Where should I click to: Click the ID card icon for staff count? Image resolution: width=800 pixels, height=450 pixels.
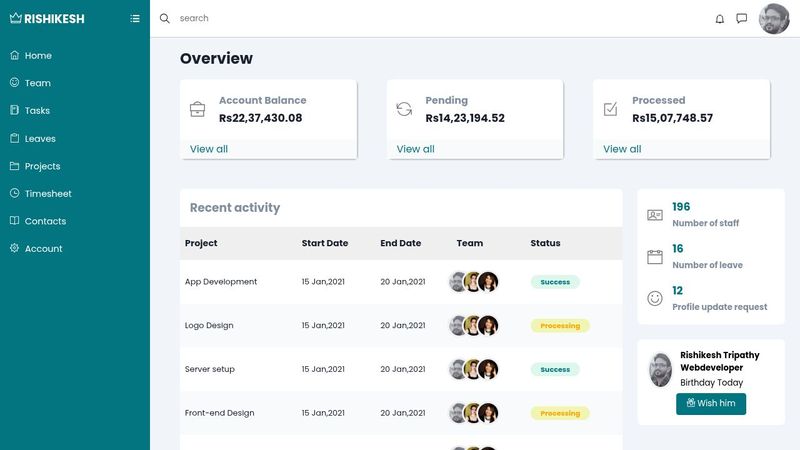pos(655,215)
